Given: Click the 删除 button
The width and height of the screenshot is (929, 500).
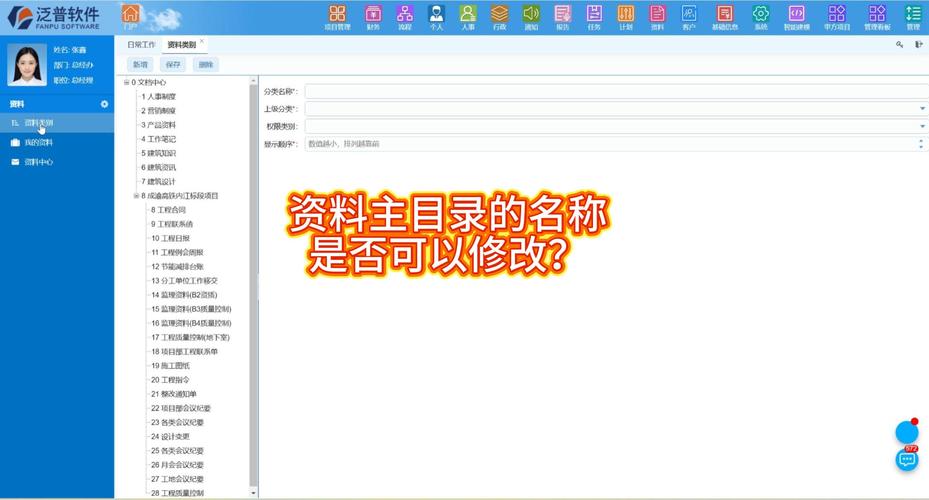Looking at the screenshot, I should (x=206, y=65).
